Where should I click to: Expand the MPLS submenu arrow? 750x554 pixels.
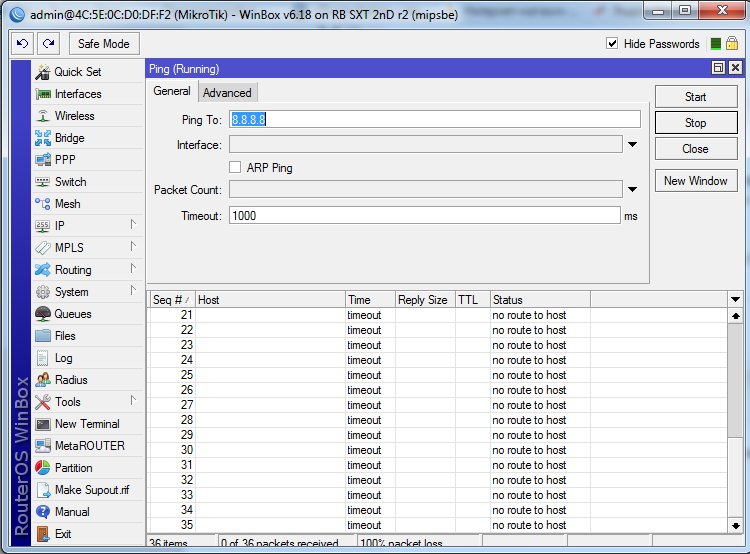coord(133,246)
